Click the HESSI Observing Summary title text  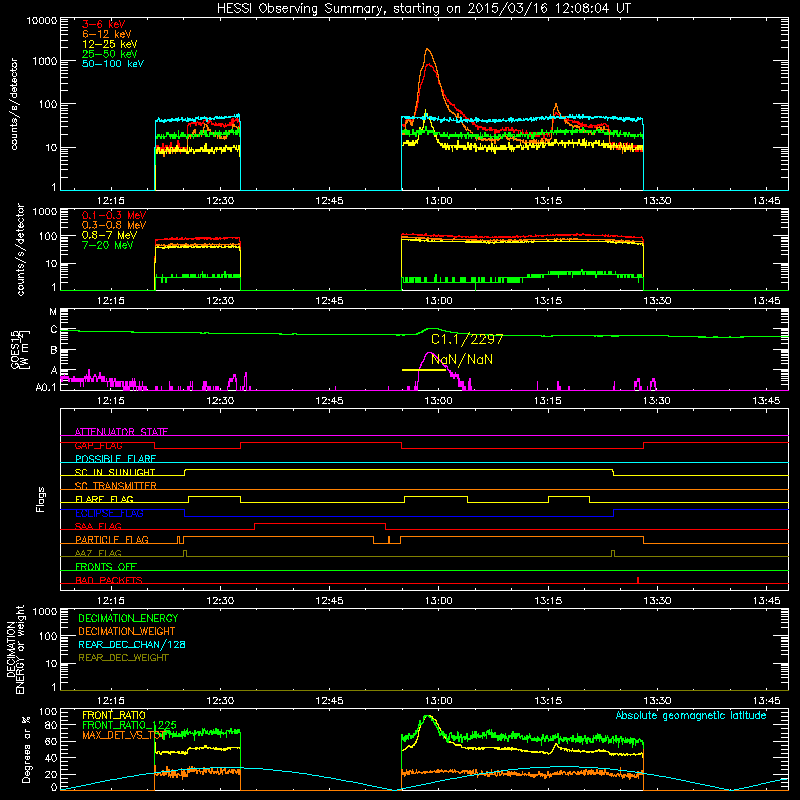point(423,9)
